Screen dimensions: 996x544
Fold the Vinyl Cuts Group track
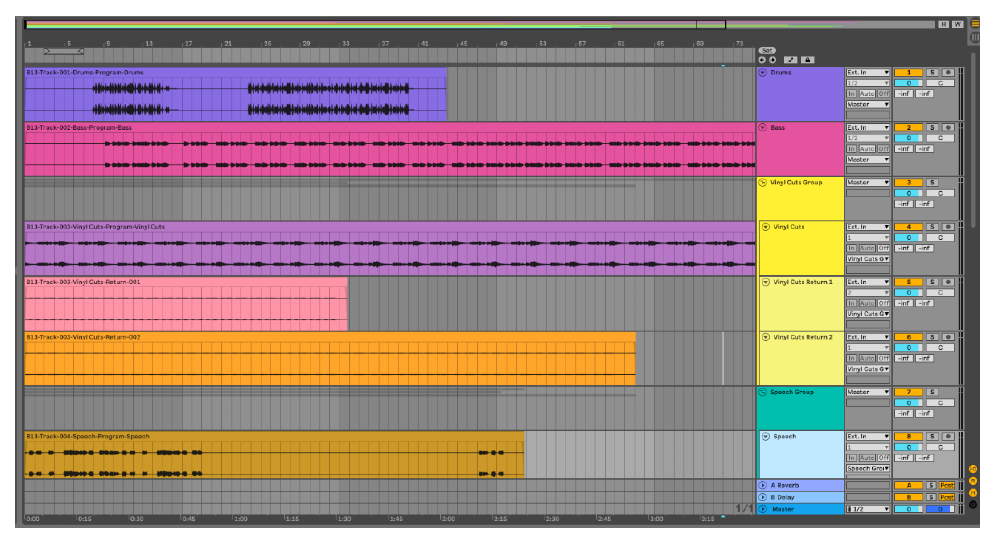pos(762,182)
